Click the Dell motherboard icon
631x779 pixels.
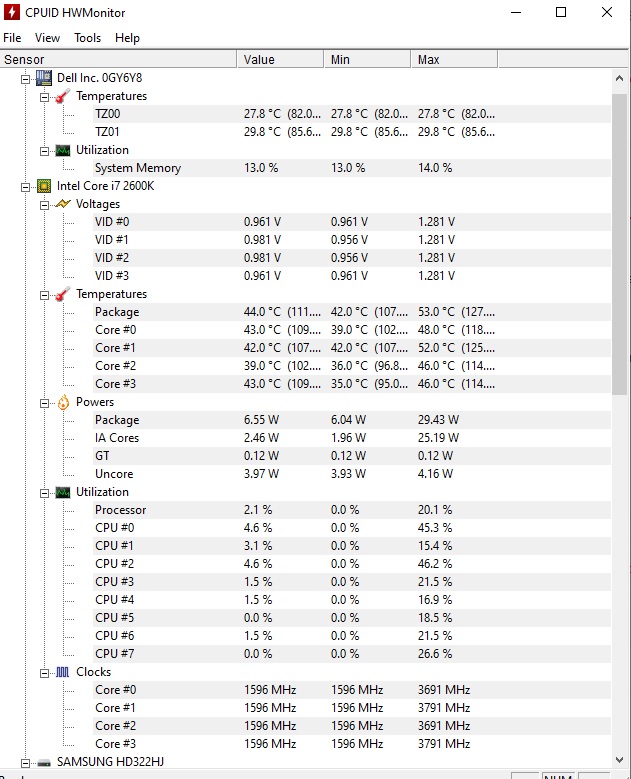pyautogui.click(x=44, y=78)
